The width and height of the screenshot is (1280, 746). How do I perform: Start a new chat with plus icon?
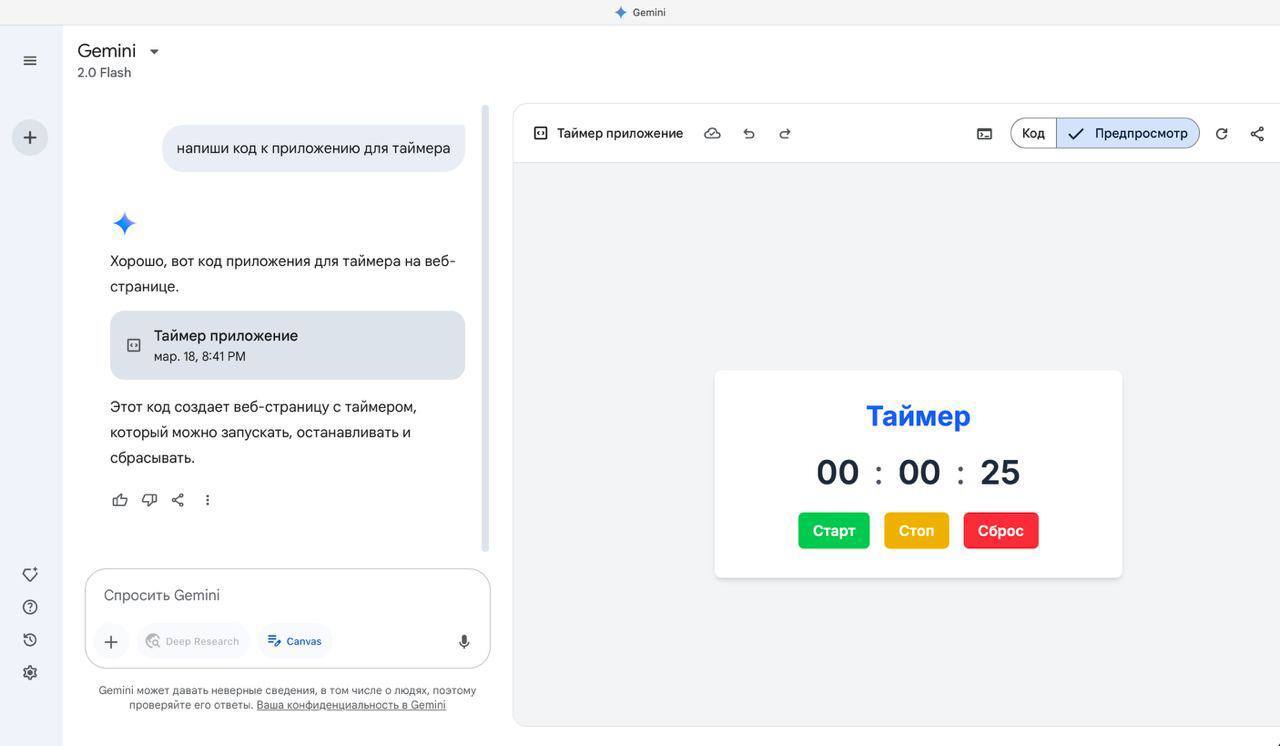click(30, 137)
